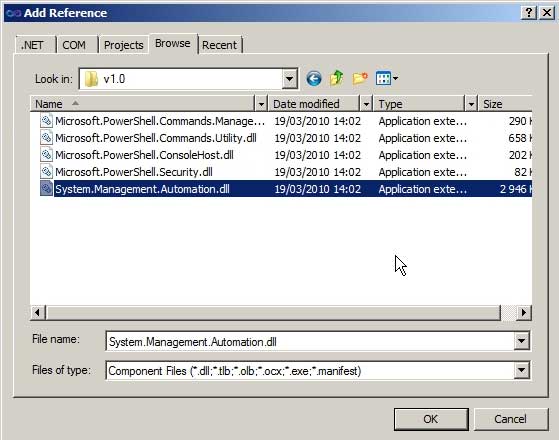Click the folder icon in Look in box
The height and width of the screenshot is (440, 559).
[x=91, y=79]
